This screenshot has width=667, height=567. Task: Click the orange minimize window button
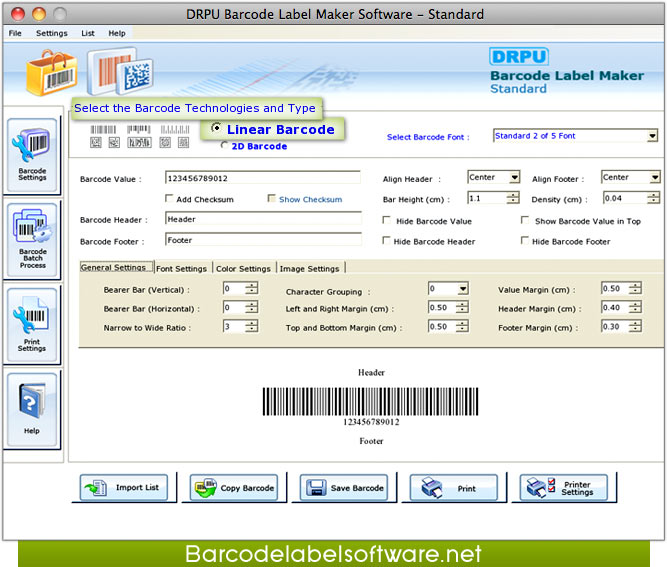coord(39,14)
